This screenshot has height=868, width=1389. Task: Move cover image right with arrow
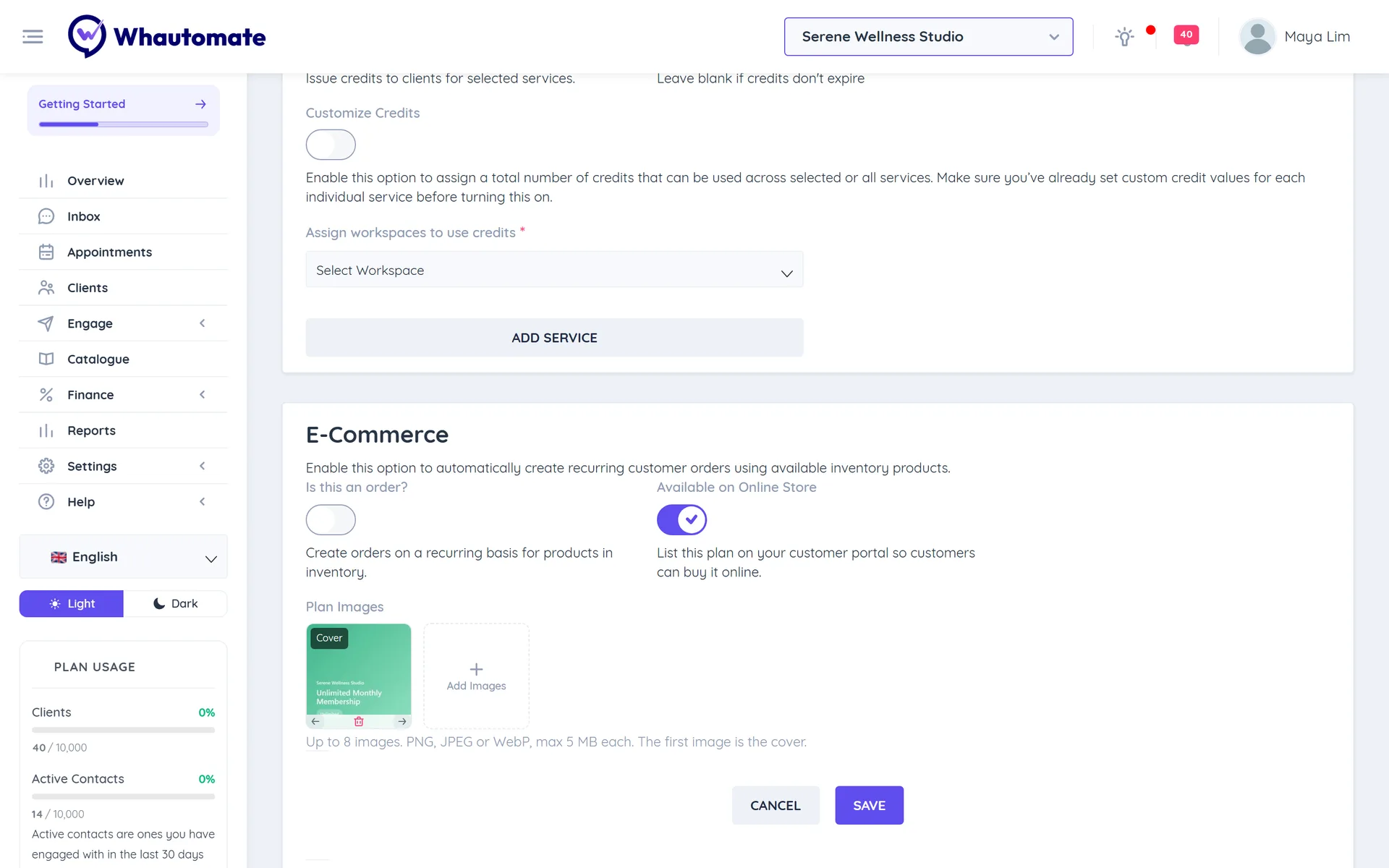tap(402, 721)
